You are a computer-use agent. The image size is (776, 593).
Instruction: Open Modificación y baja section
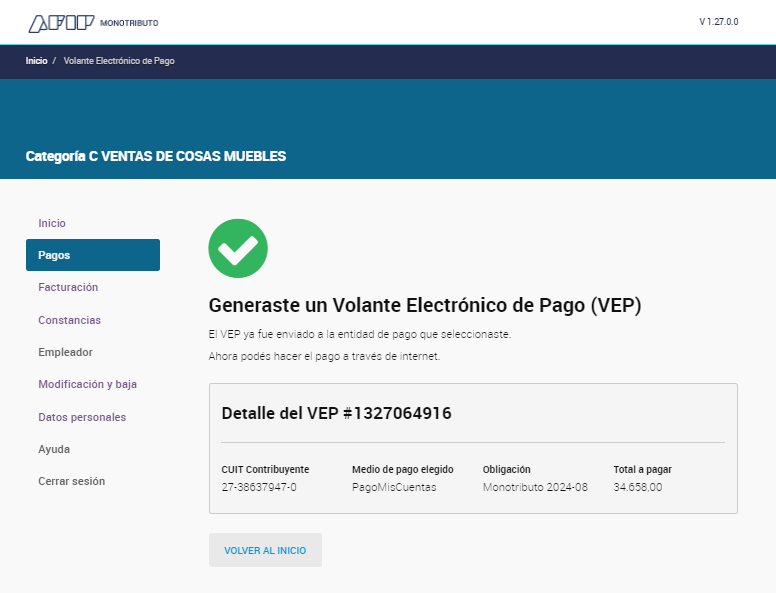pyautogui.click(x=88, y=384)
